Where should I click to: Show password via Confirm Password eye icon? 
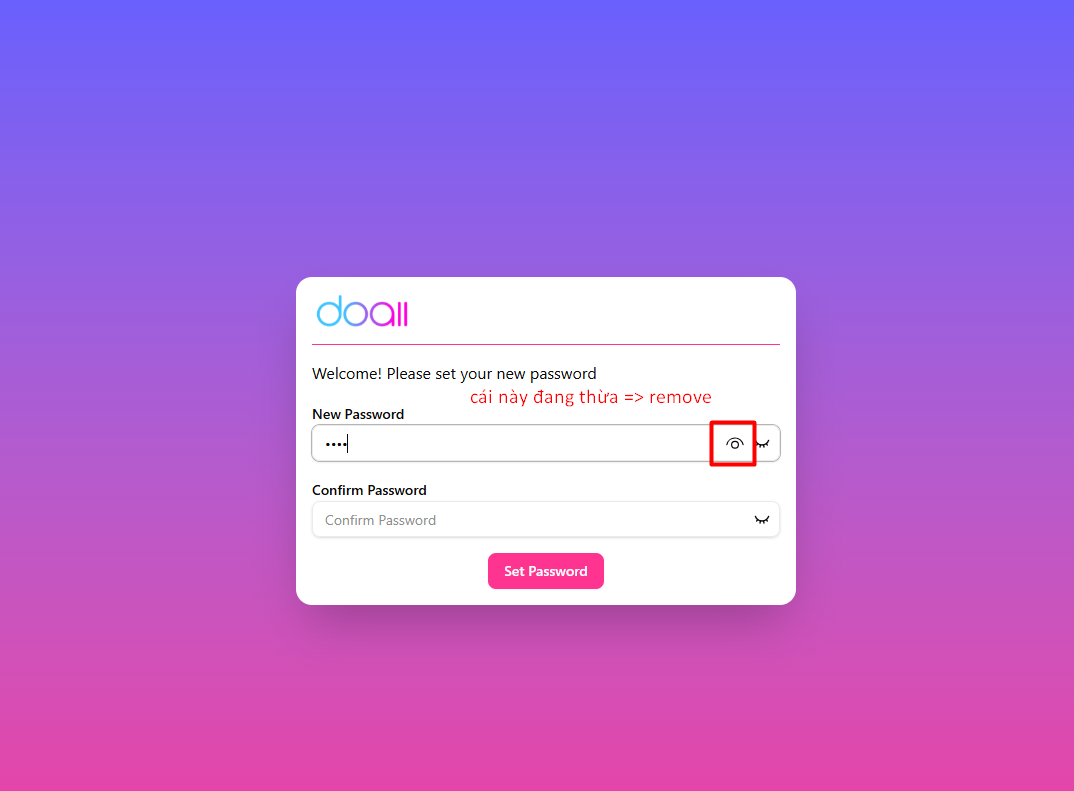(762, 520)
